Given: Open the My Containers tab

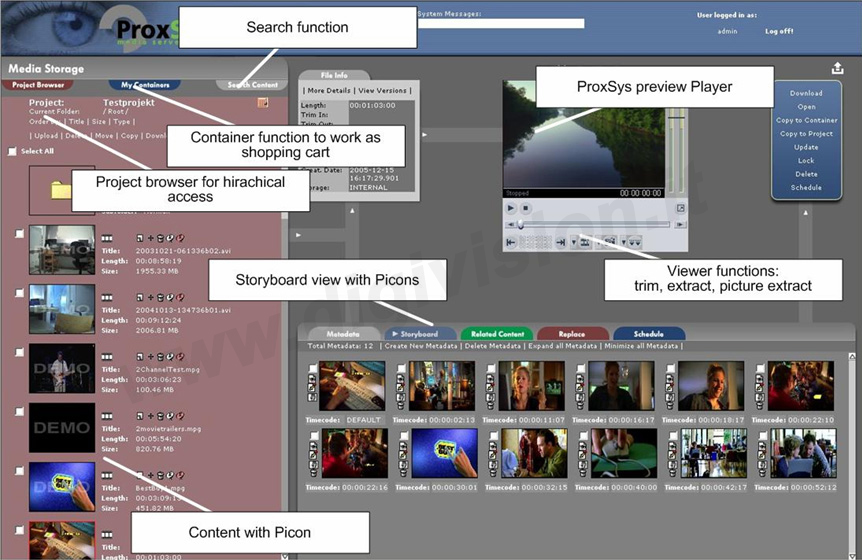Looking at the screenshot, I should pos(145,85).
